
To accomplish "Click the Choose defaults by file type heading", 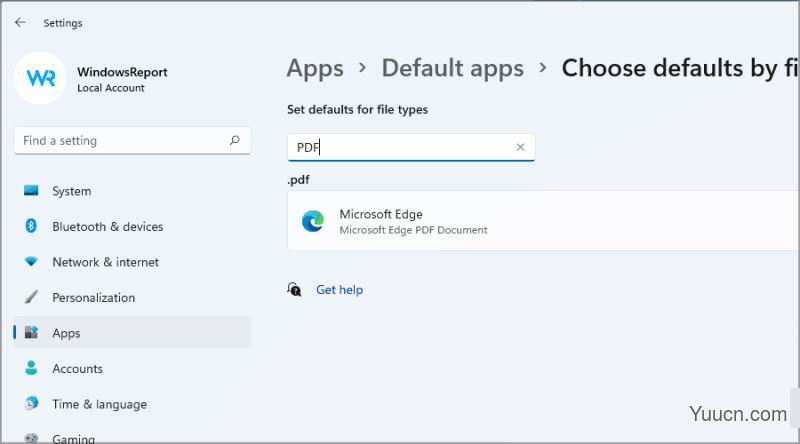I will pyautogui.click(x=680, y=68).
